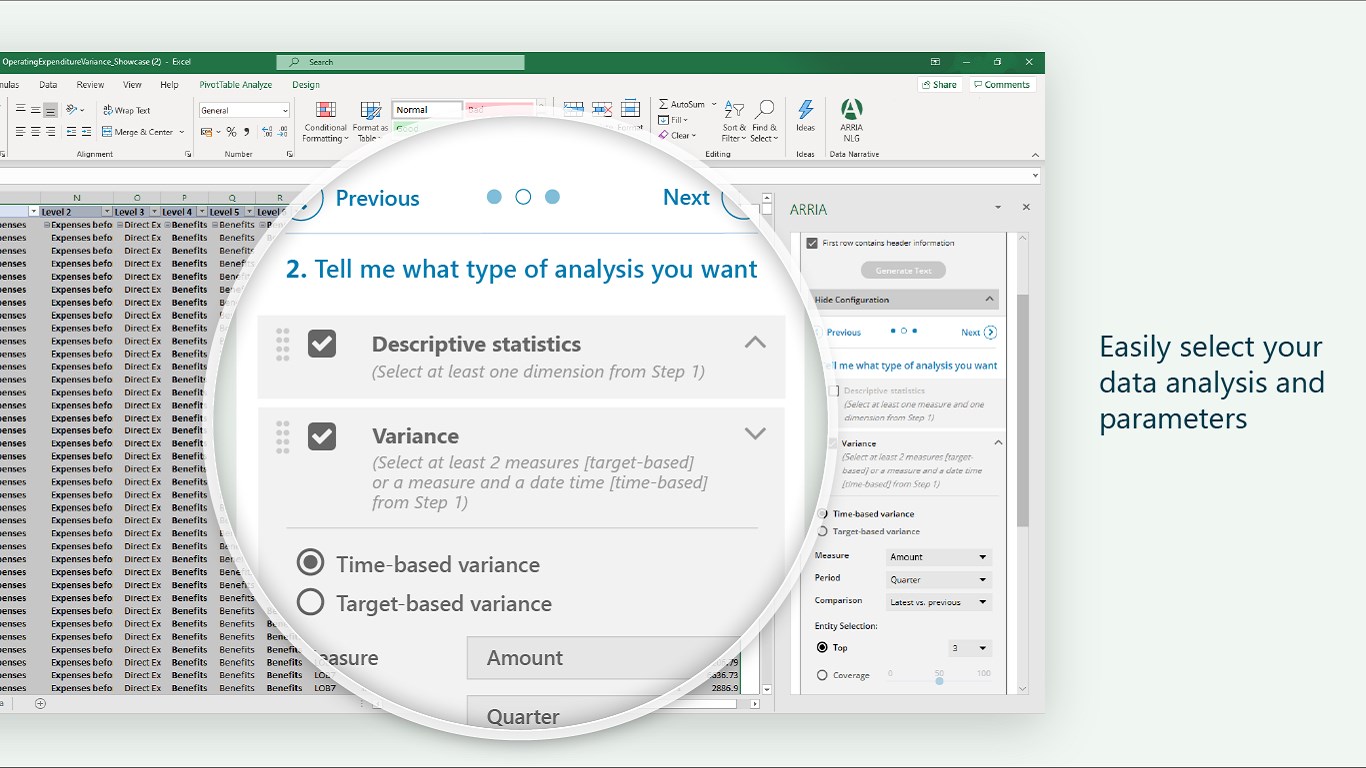Open ARRIA pane options arrow
This screenshot has width=1366, height=768.
pyautogui.click(x=997, y=207)
